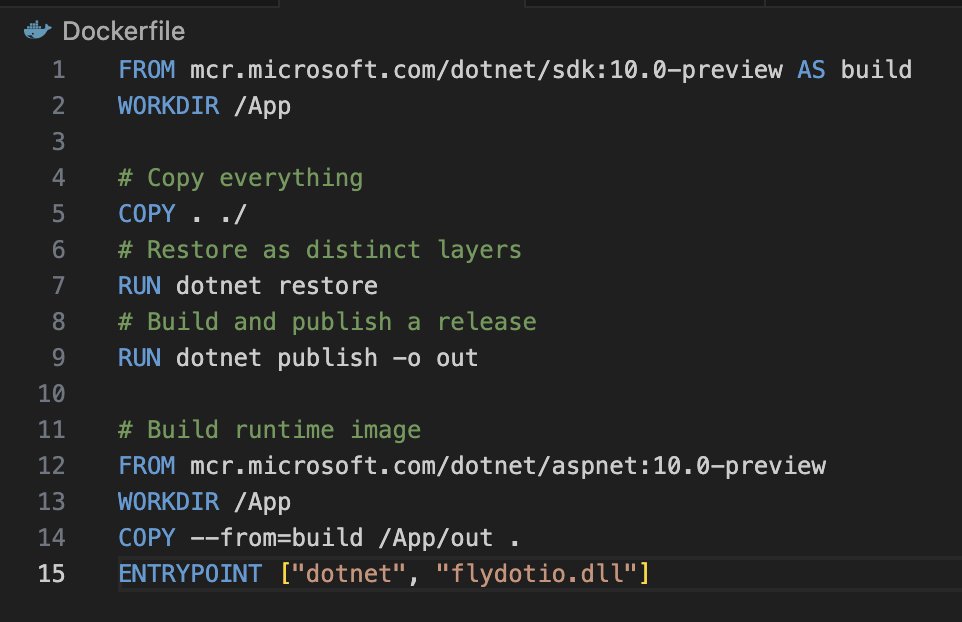Click the '--from=build' flag
The image size is (962, 622).
pos(277,538)
